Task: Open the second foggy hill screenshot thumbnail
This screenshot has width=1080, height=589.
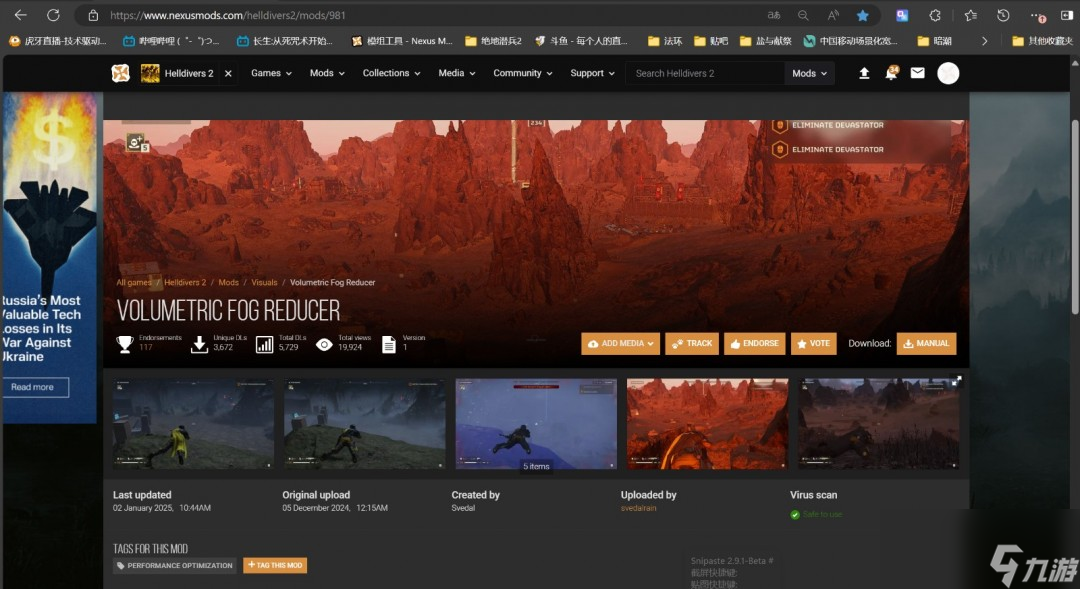Action: point(365,424)
